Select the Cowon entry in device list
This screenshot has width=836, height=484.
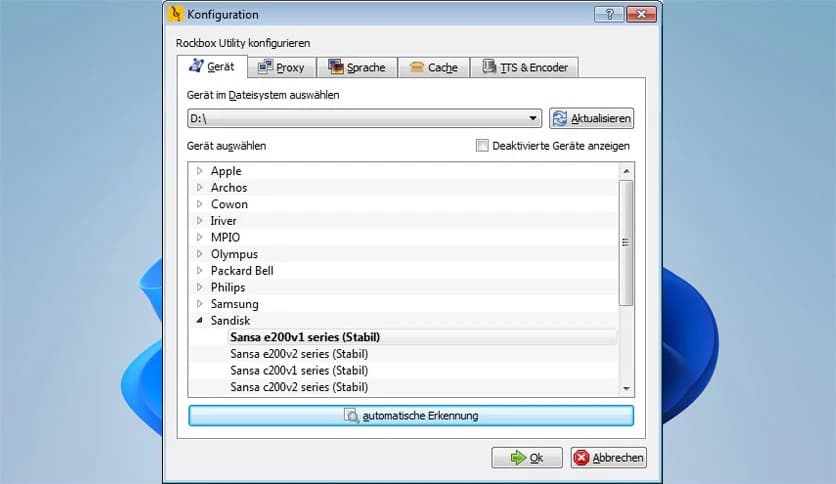tap(229, 204)
